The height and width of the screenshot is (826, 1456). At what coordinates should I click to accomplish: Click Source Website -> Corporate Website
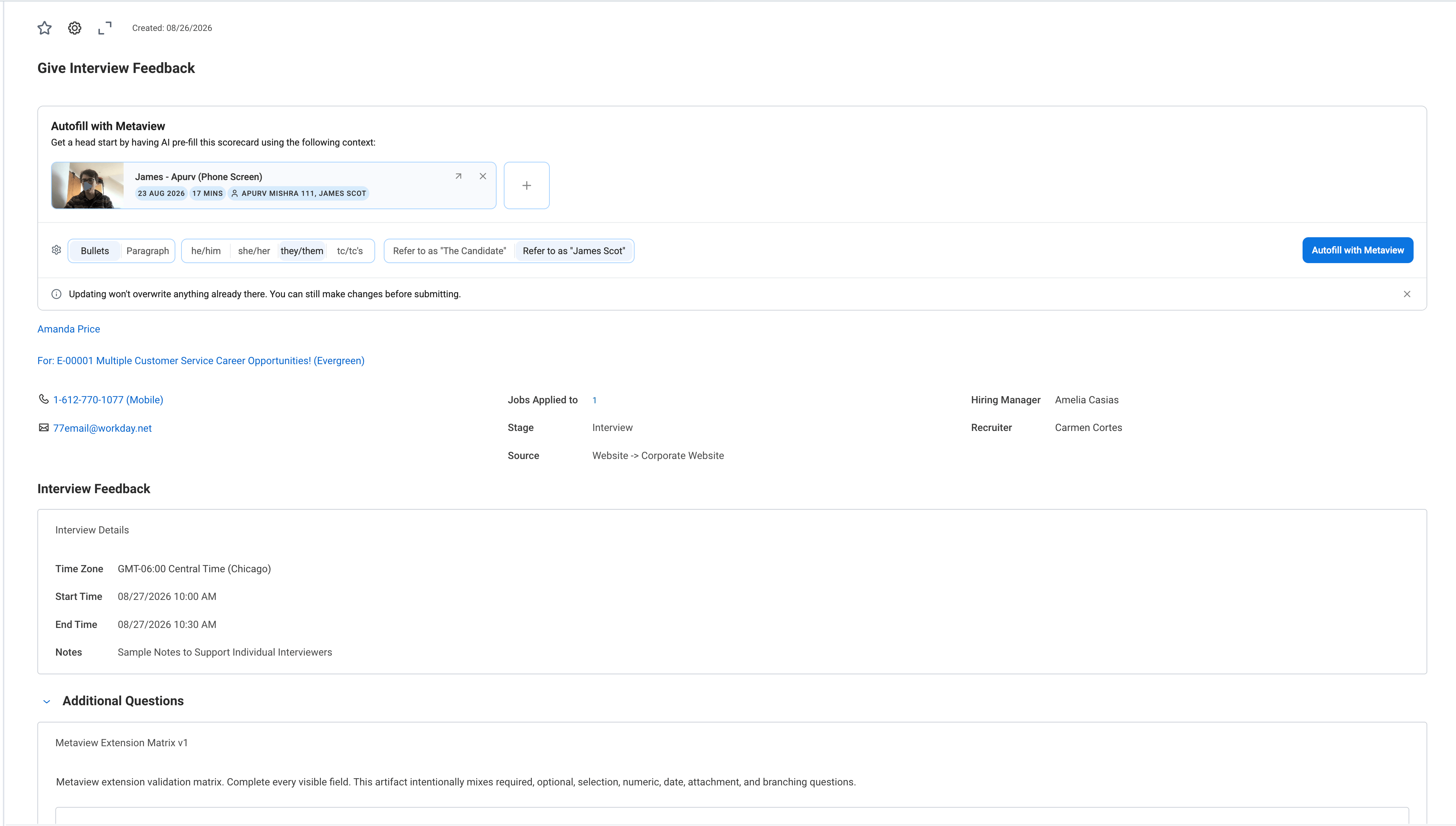pyautogui.click(x=658, y=455)
